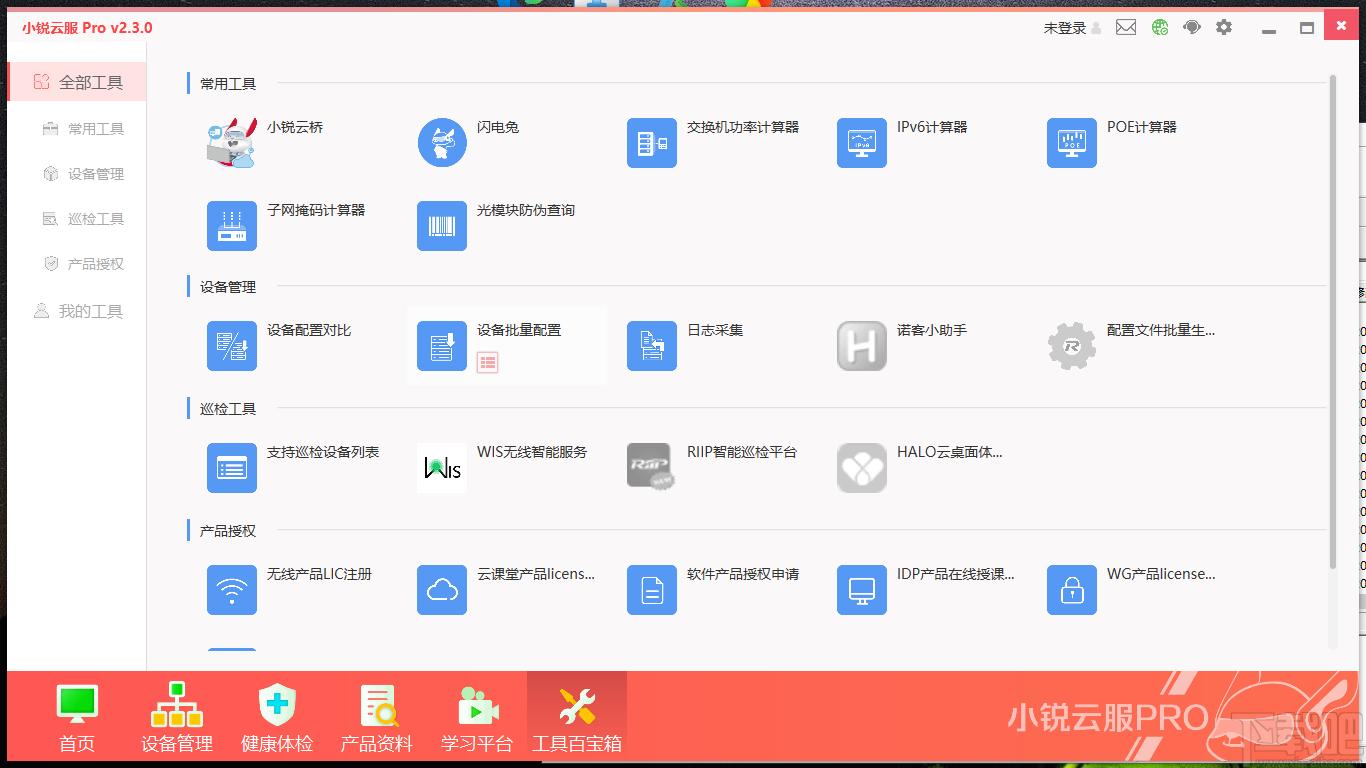Click the 无线产品LIC注册 label text
The width and height of the screenshot is (1366, 768).
319,574
